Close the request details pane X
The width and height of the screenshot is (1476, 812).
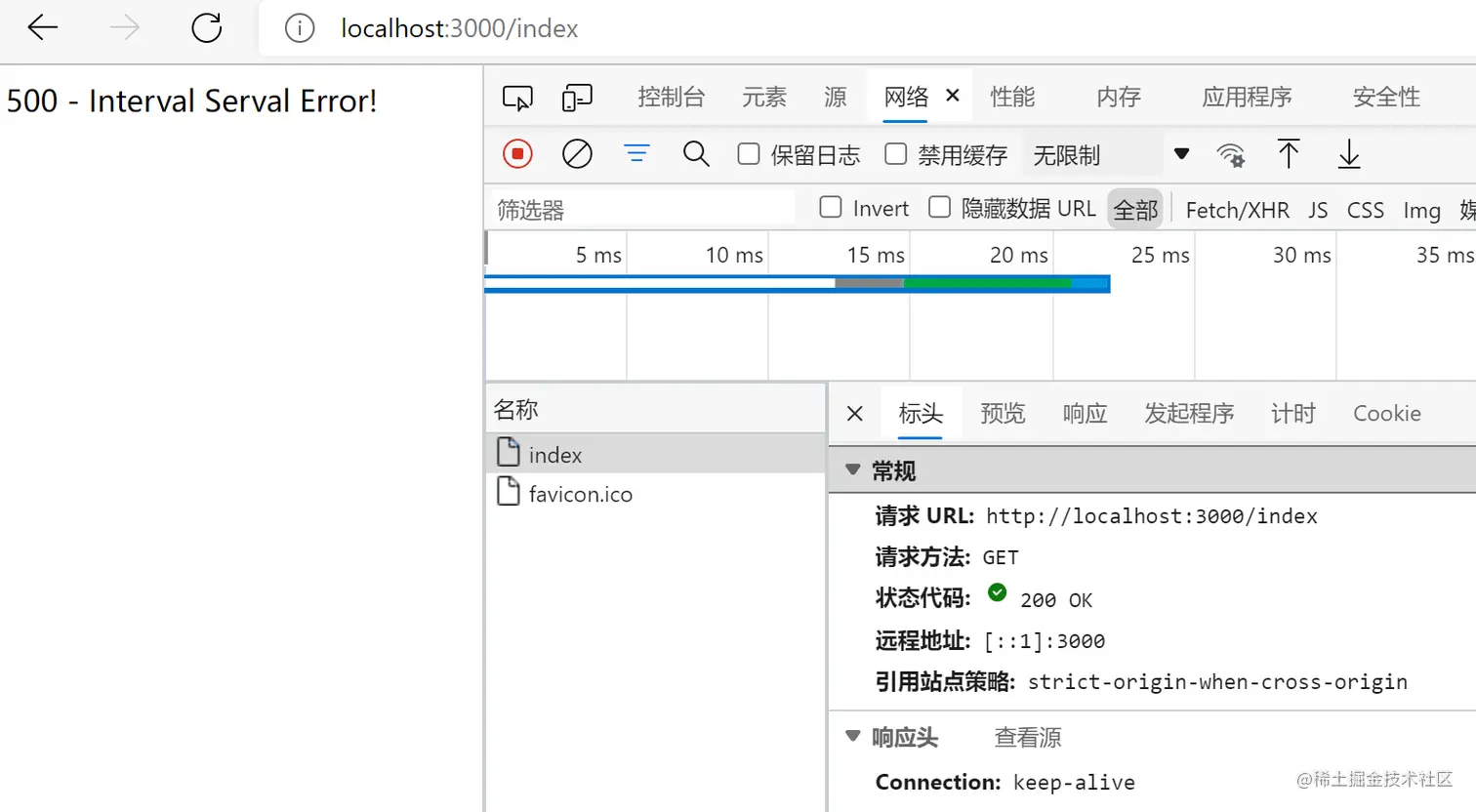point(855,414)
